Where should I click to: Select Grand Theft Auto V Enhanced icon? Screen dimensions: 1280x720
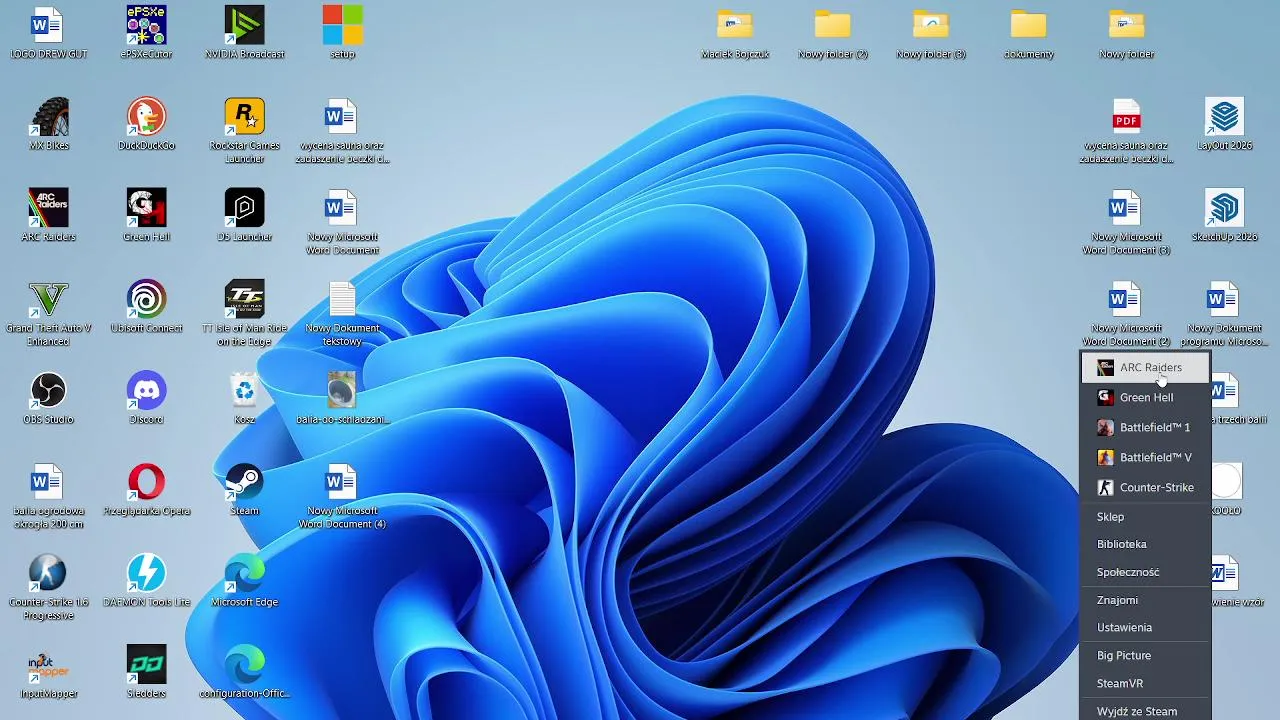48,314
